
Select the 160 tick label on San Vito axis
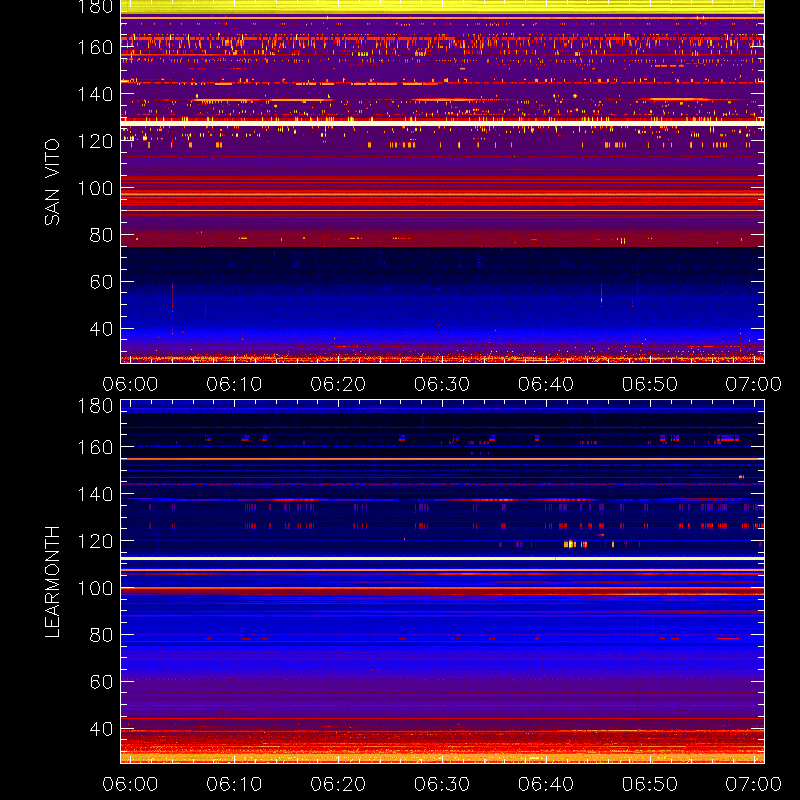pos(95,47)
